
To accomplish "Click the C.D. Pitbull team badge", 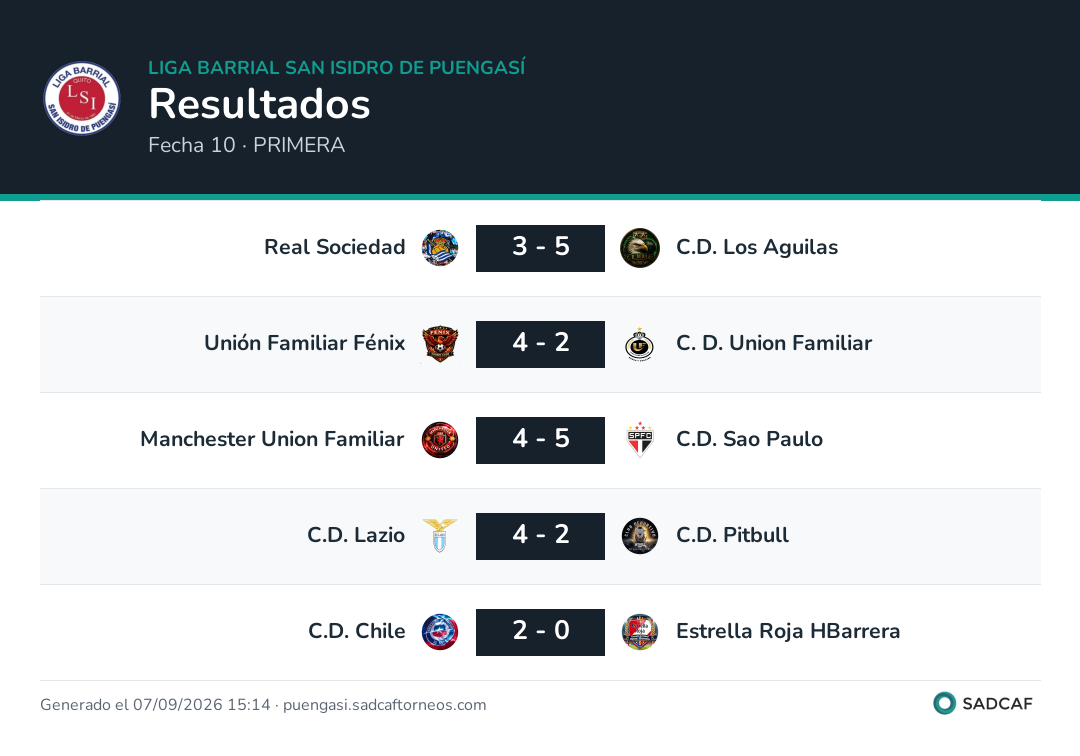I will point(640,536).
